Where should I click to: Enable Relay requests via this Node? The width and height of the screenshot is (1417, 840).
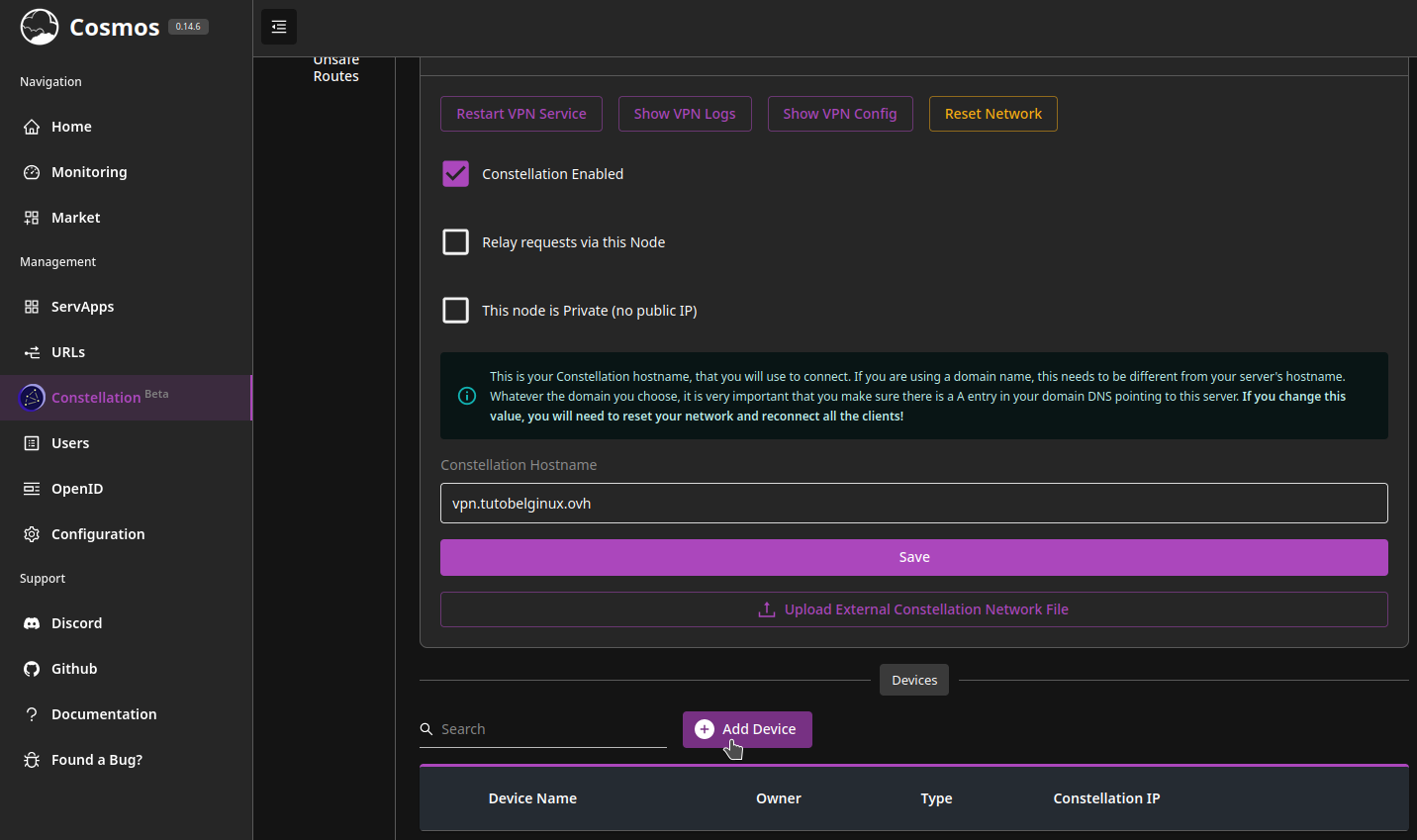[455, 242]
